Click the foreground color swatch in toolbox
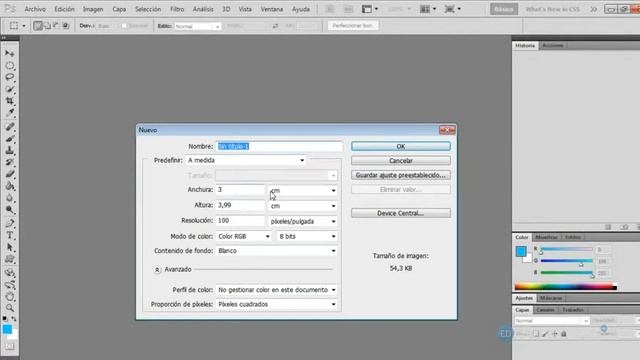The width and height of the screenshot is (640, 360). click(x=7, y=329)
